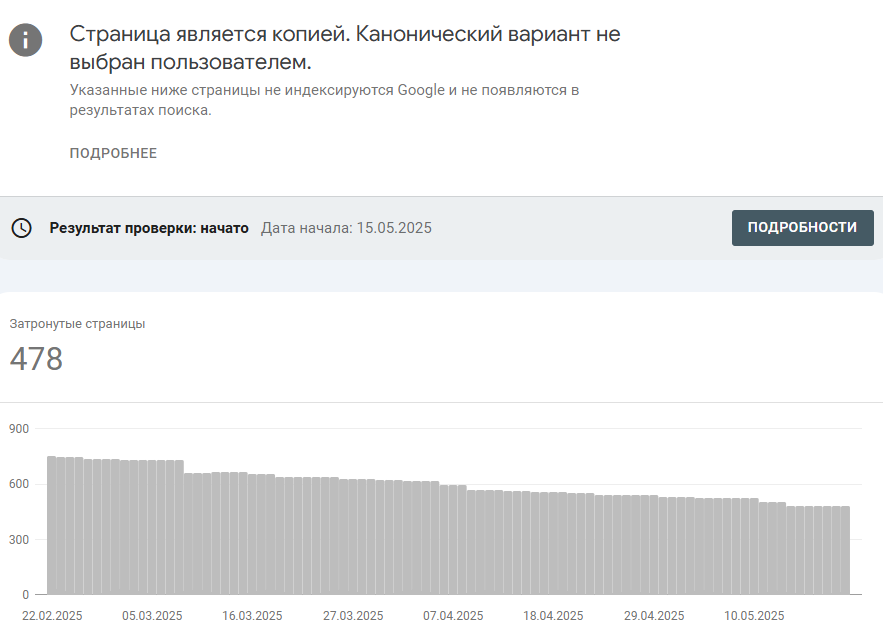Click the chart bar above 16.03.2025
The width and height of the screenshot is (883, 639).
click(x=252, y=534)
